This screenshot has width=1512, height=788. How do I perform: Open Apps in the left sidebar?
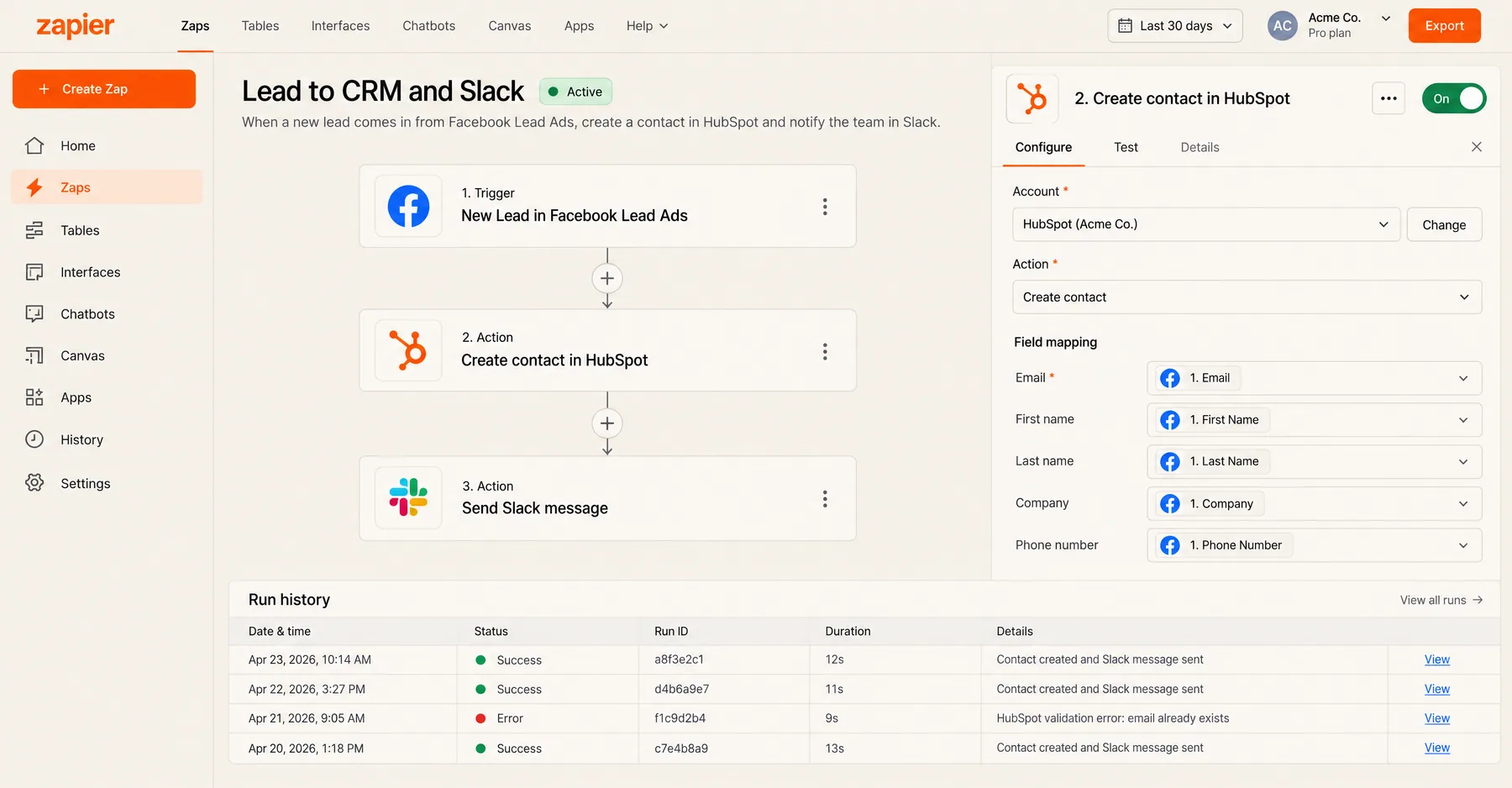107,397
